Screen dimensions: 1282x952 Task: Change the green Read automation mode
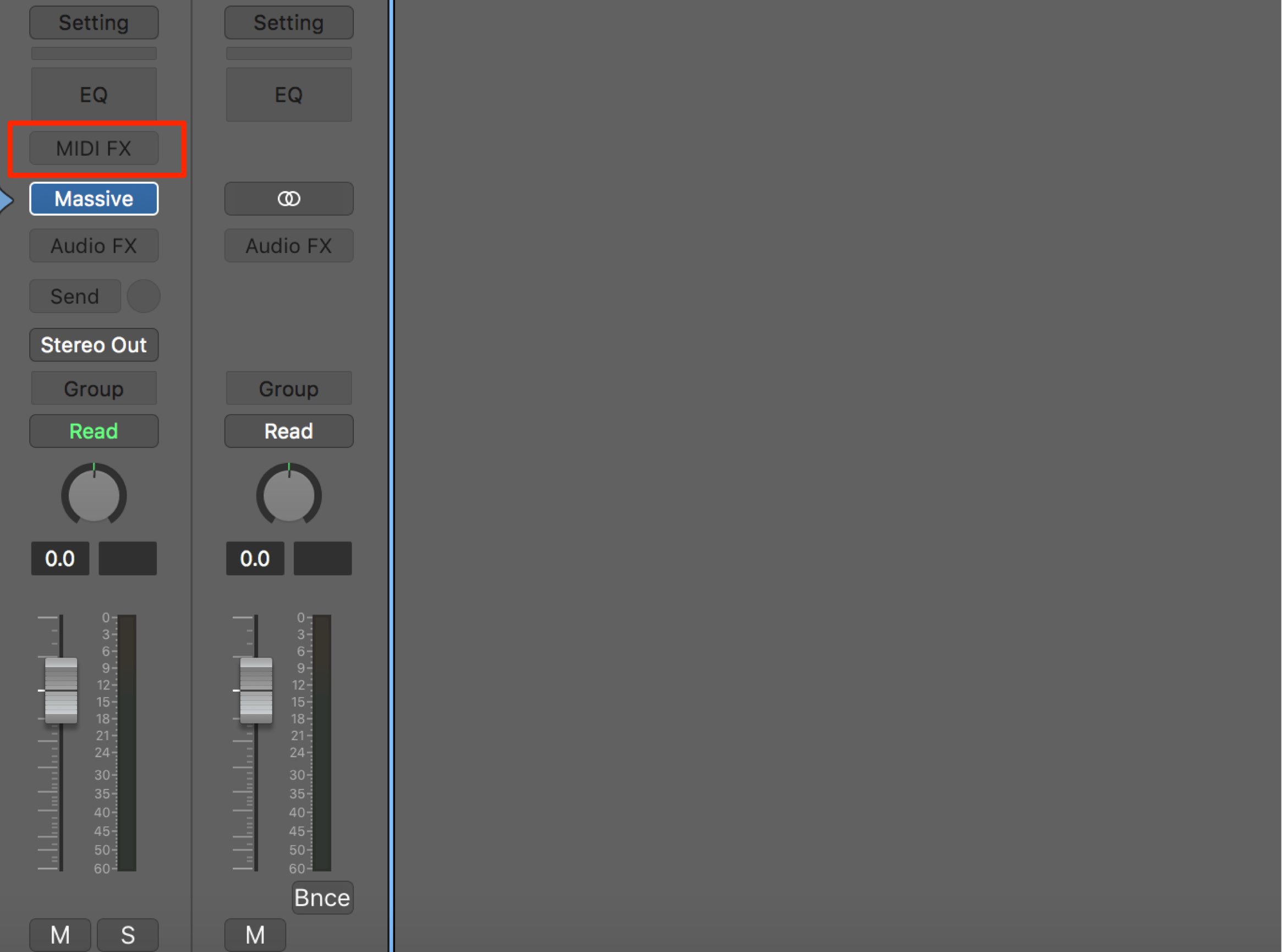tap(94, 431)
